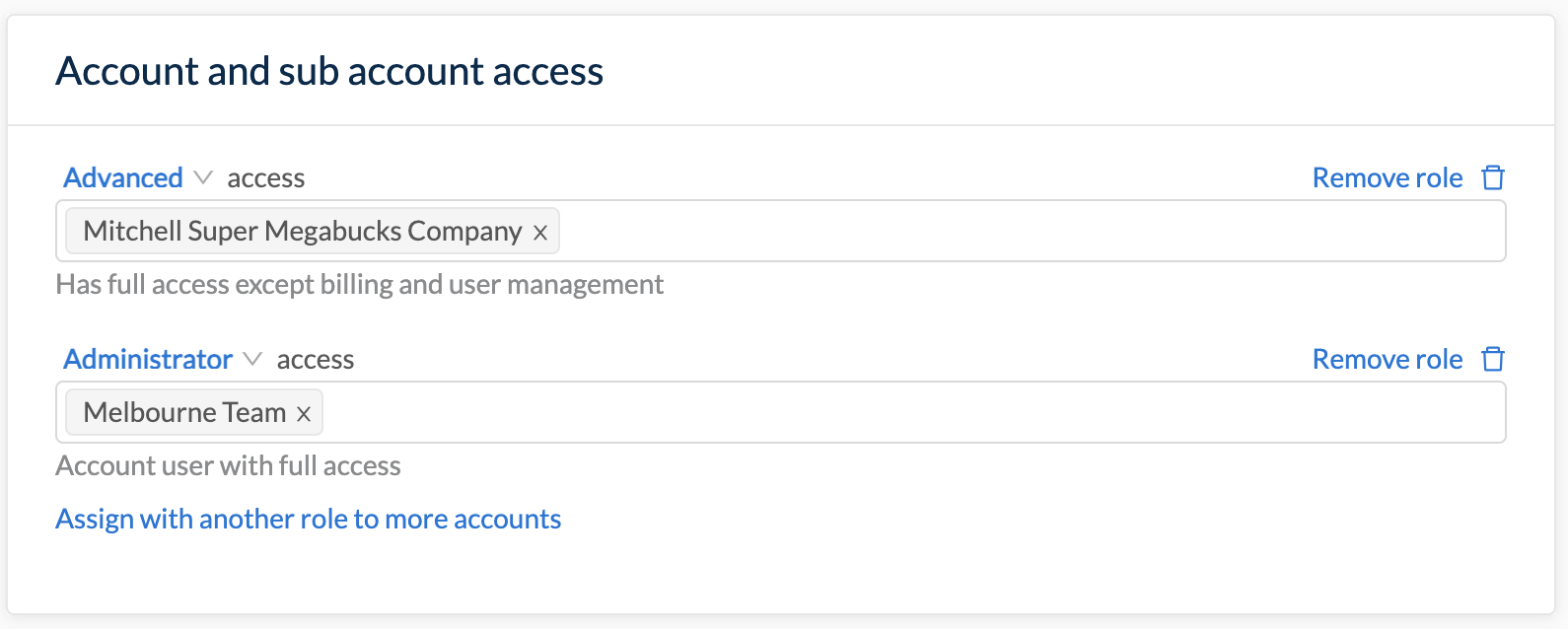Image resolution: width=1568 pixels, height=629 pixels.
Task: Click the chevron next to Advanced
Action: 203,178
